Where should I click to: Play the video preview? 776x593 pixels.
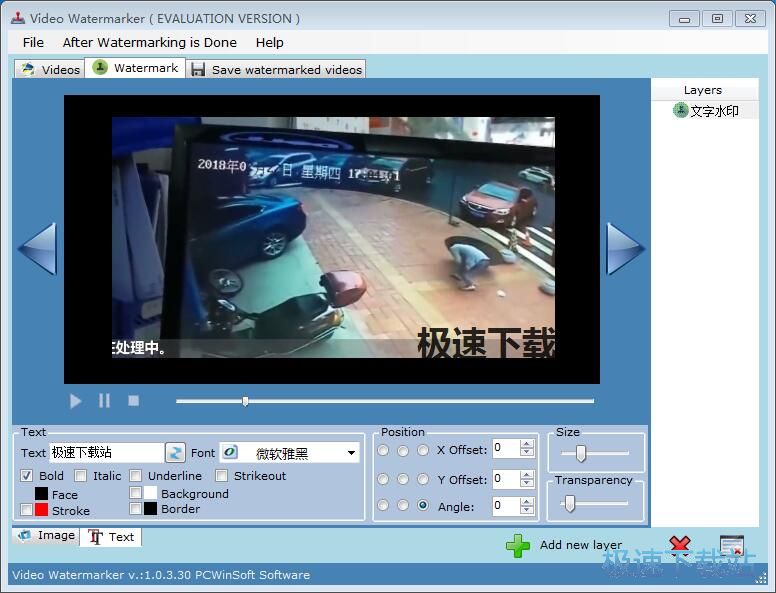click(x=75, y=401)
